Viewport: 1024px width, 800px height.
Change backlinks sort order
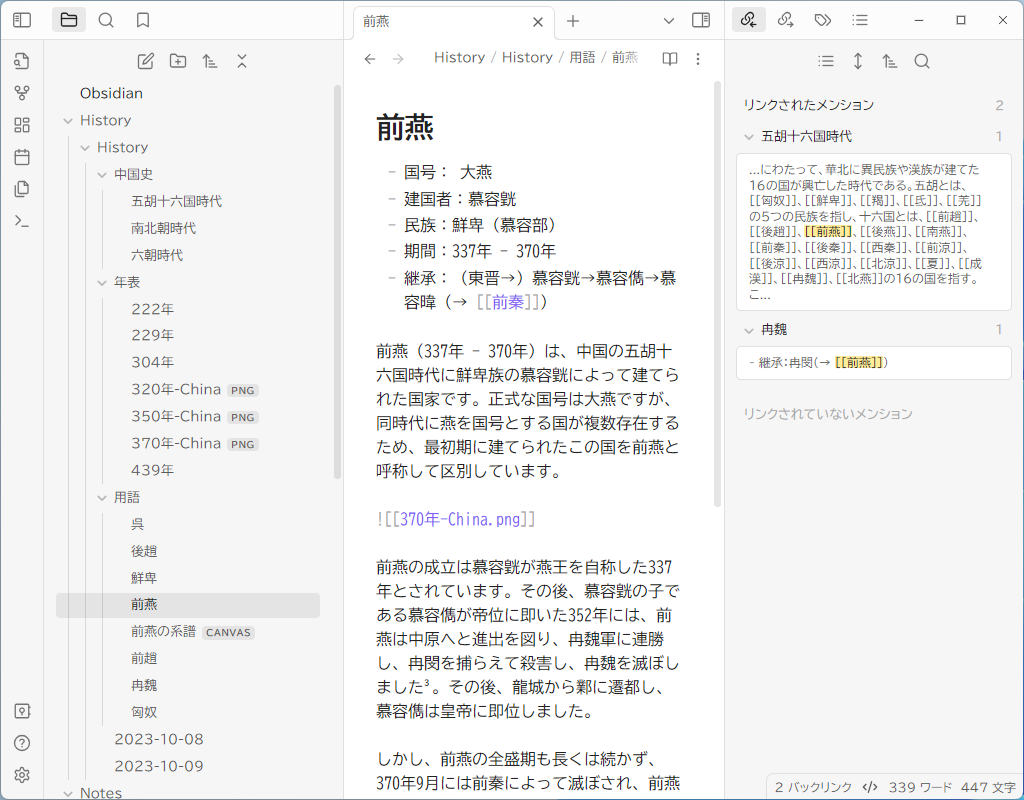[x=889, y=61]
